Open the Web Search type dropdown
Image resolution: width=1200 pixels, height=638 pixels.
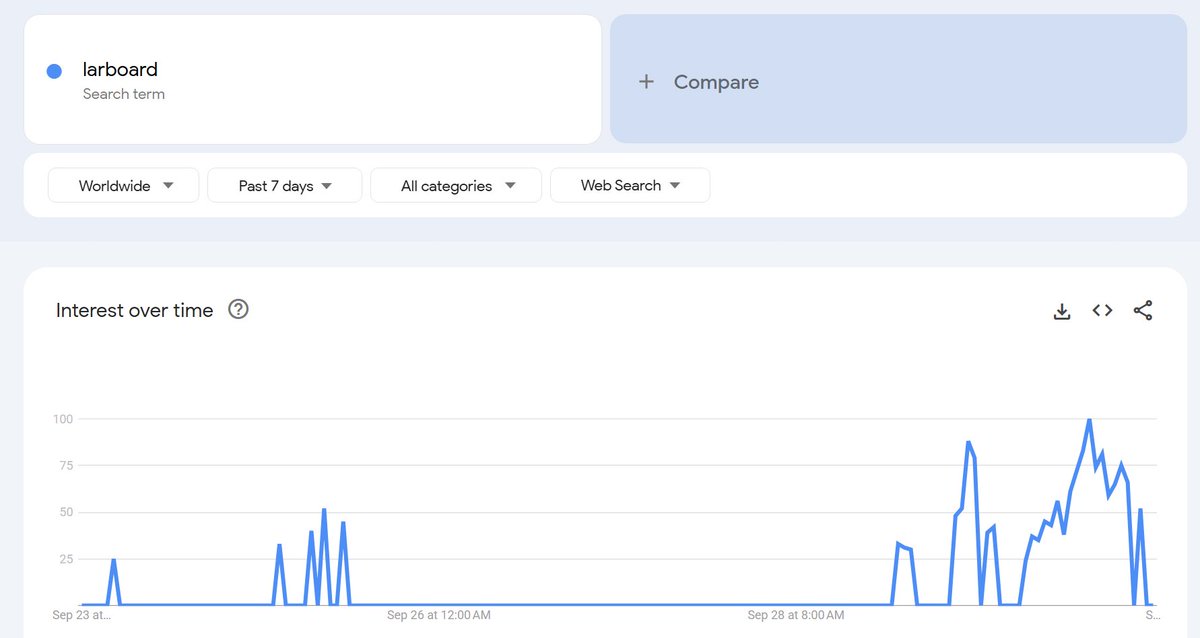coord(630,185)
